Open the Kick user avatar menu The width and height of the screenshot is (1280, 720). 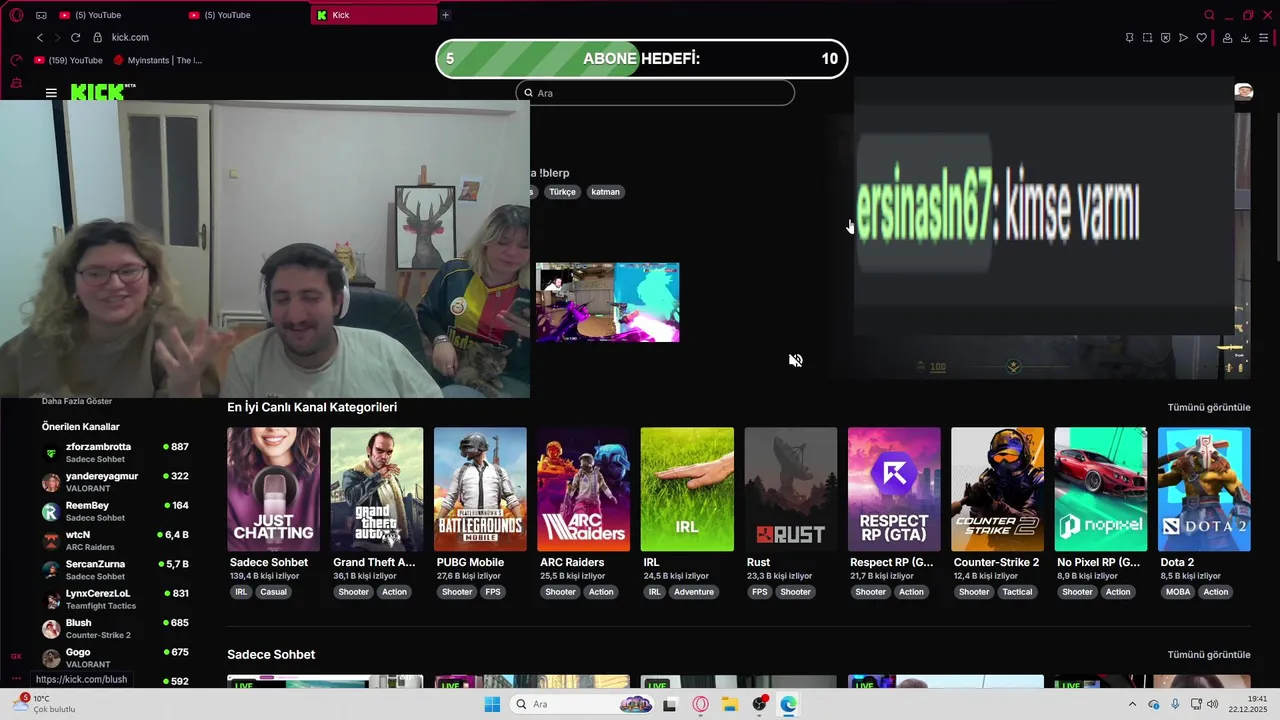point(1244,92)
